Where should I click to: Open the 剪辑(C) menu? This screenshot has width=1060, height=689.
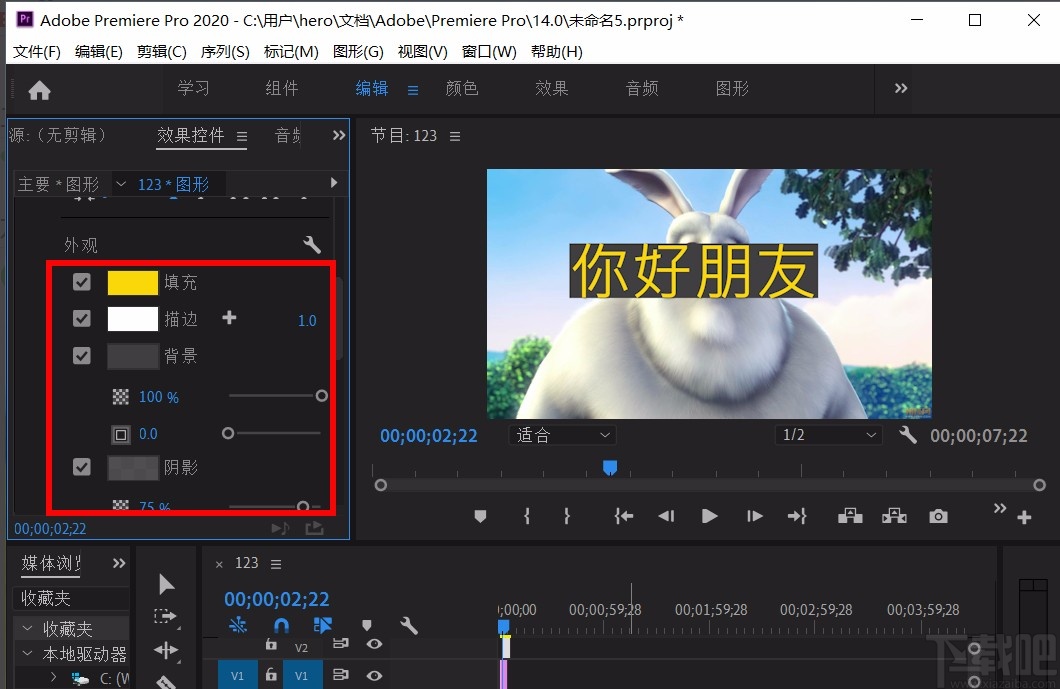click(162, 51)
